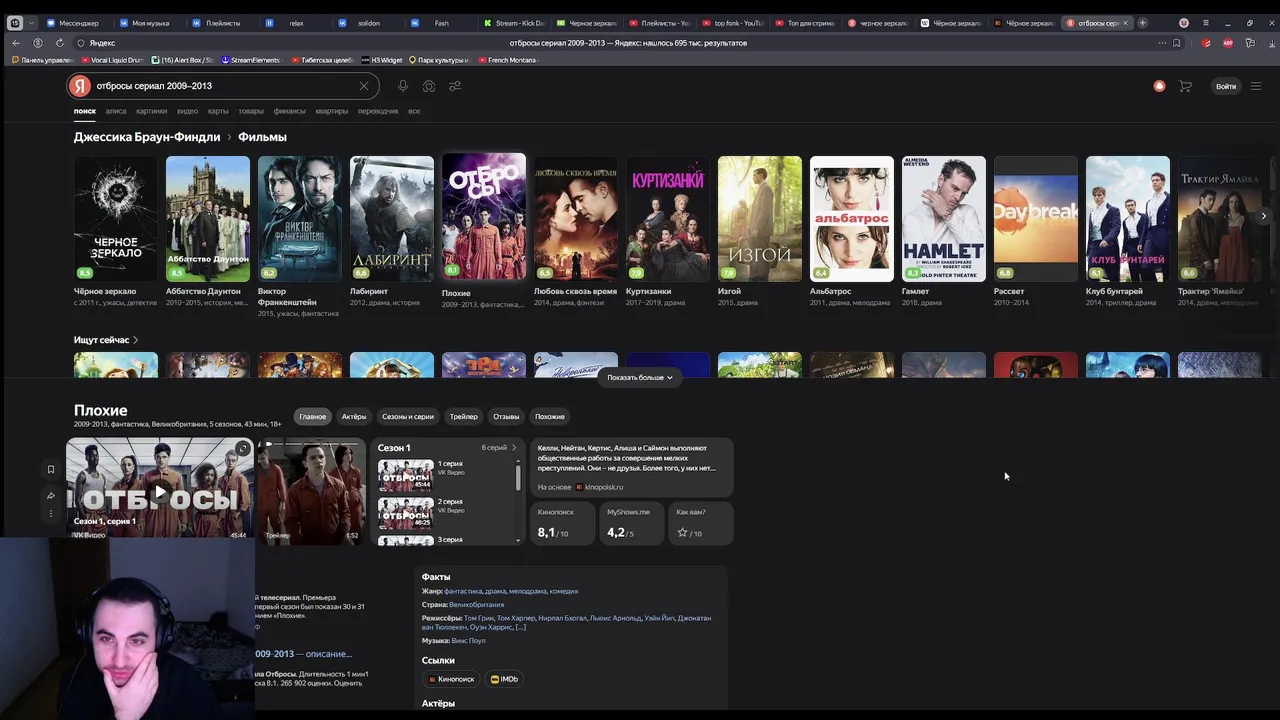Click the Yandex logo in search box
Screen dimensions: 1280x720
80,86
